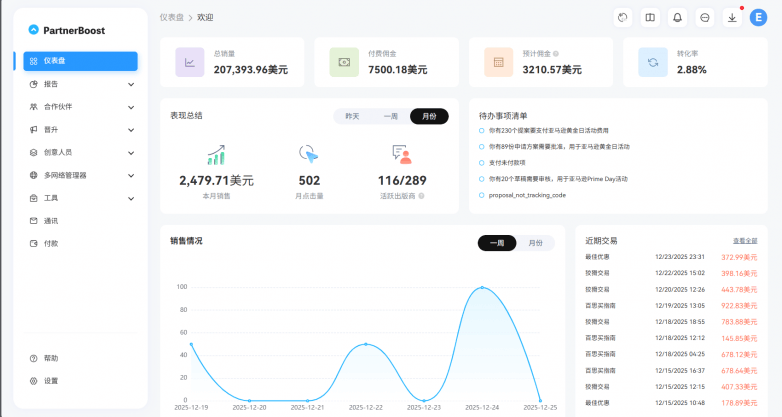Click the 查看全部 link in recent transactions
Screen dimensions: 782x417
(745, 241)
